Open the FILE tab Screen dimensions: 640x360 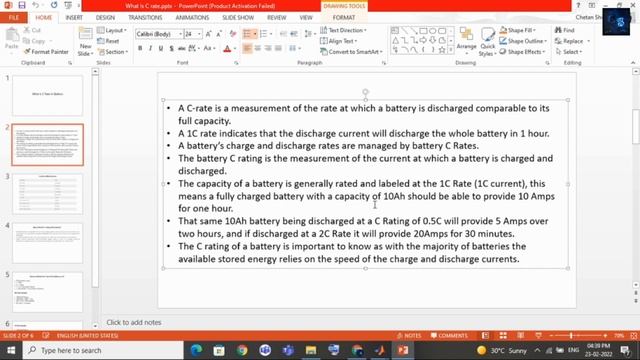tap(13, 18)
